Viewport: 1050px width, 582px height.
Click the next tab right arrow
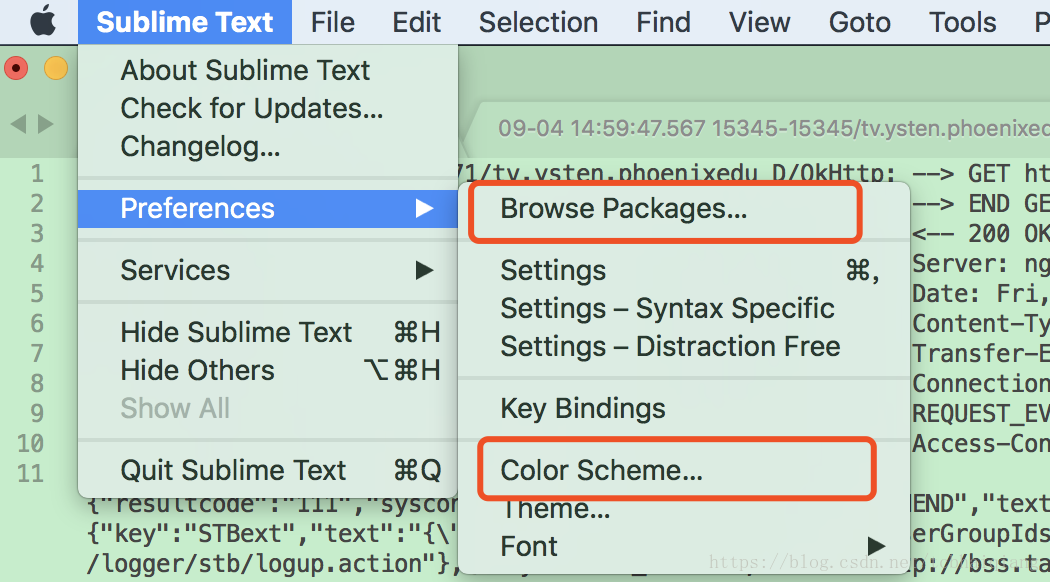[x=45, y=124]
